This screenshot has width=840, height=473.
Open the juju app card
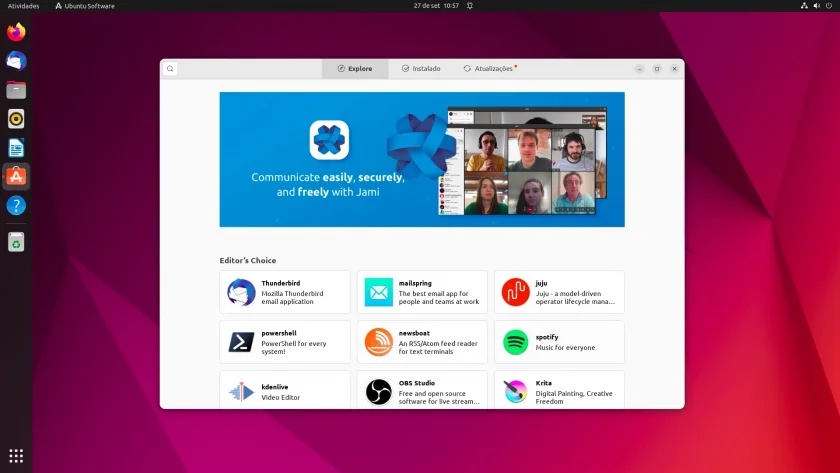pyautogui.click(x=559, y=292)
